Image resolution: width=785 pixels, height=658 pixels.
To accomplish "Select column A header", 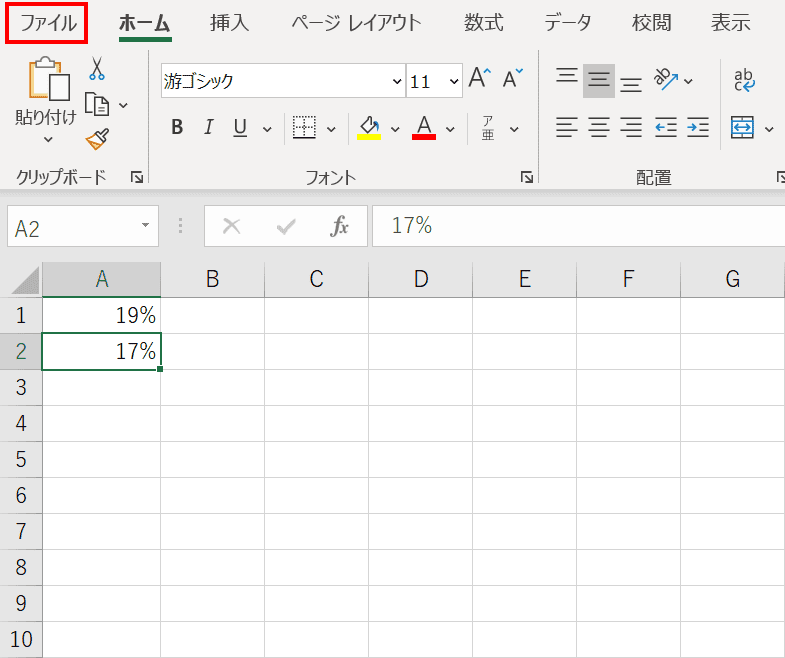I will [x=102, y=279].
